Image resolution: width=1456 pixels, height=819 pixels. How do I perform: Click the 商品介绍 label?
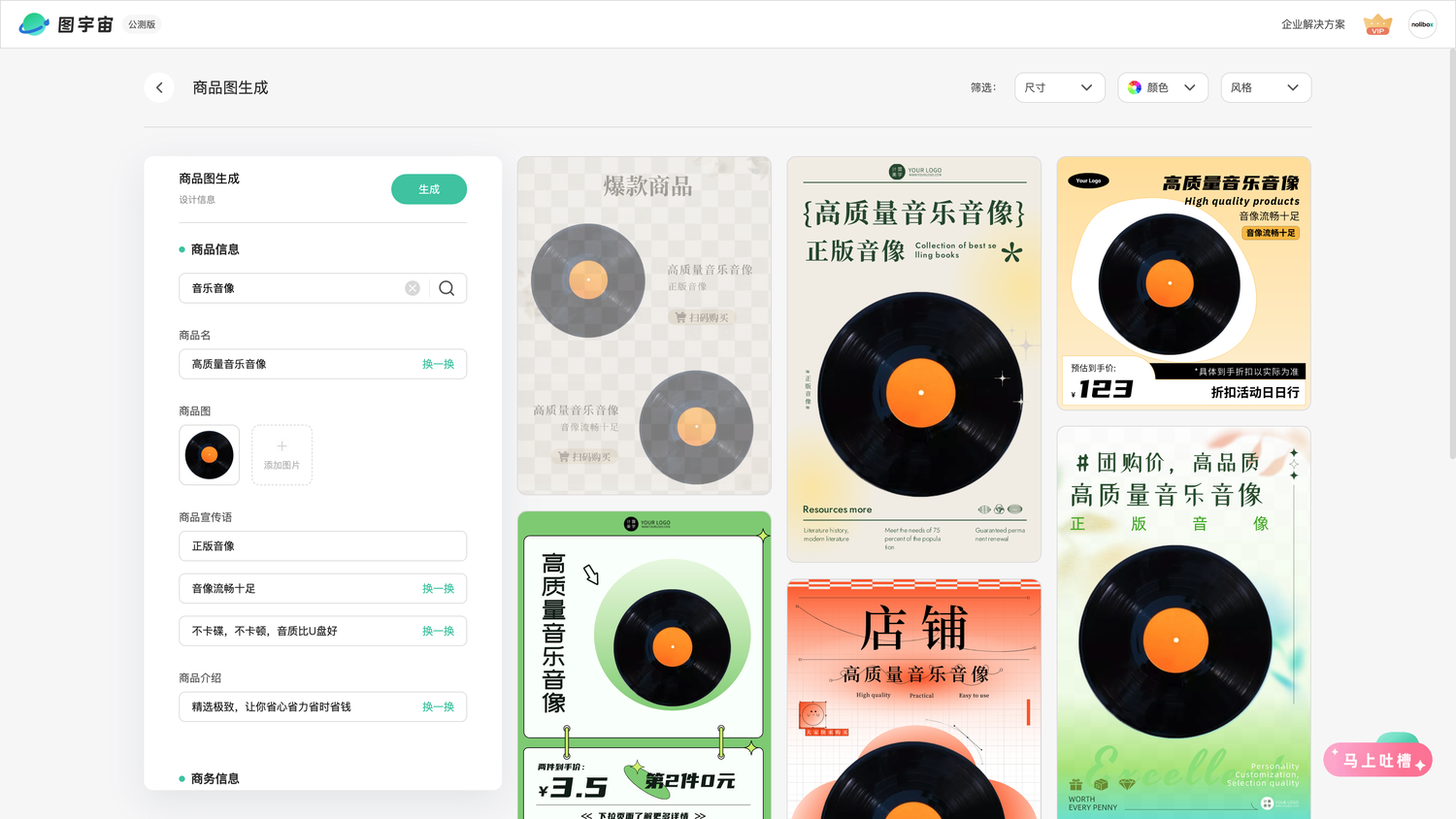coord(200,678)
